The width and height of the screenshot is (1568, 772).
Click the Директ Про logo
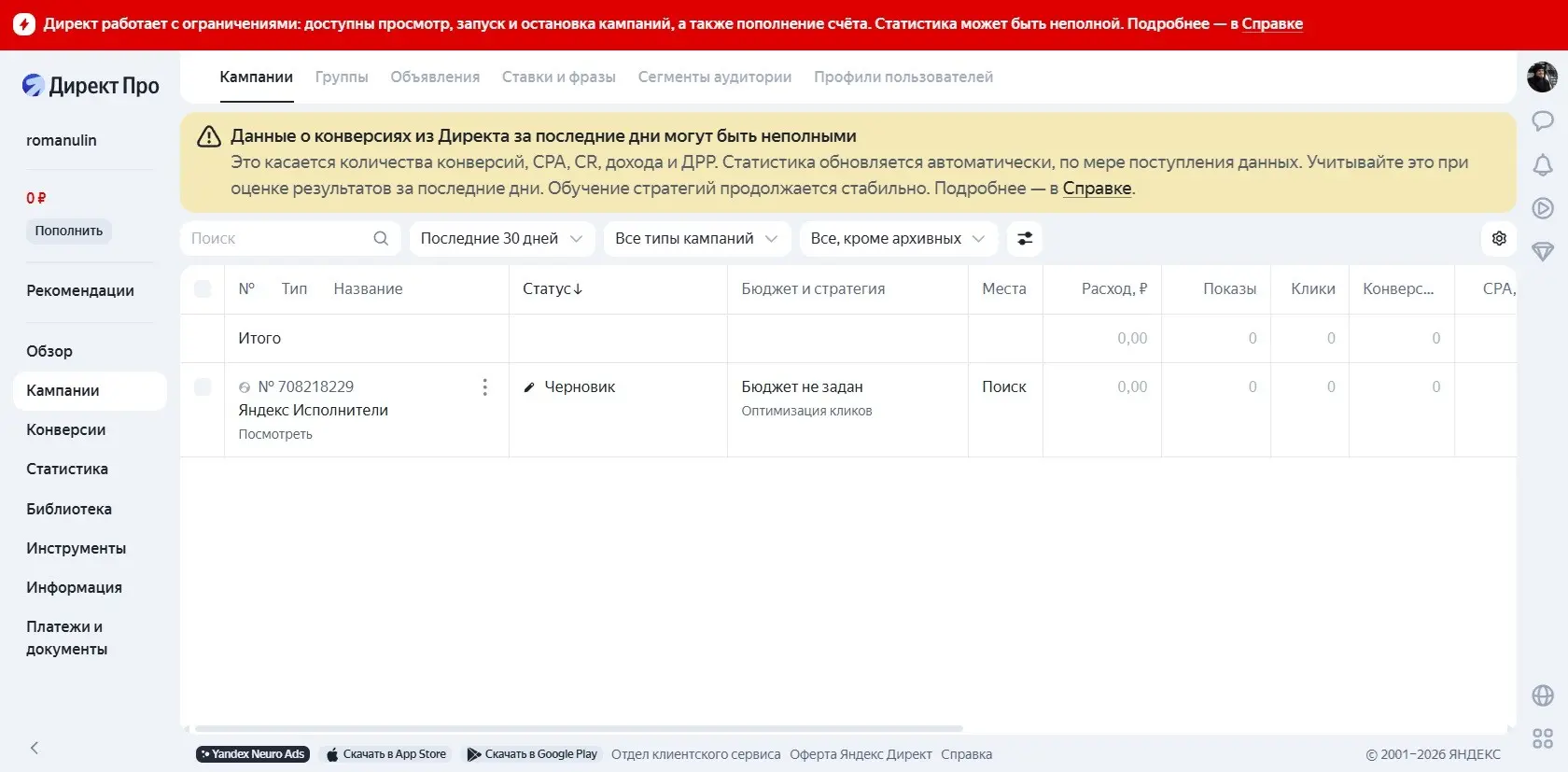pos(91,86)
